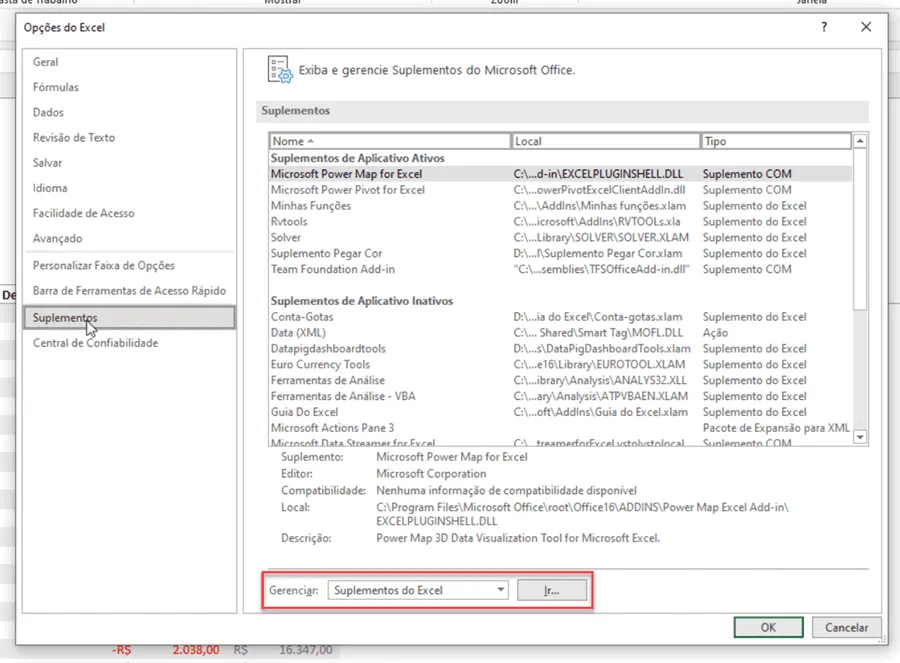Sort add-ins by the Tipo column header

click(x=776, y=141)
